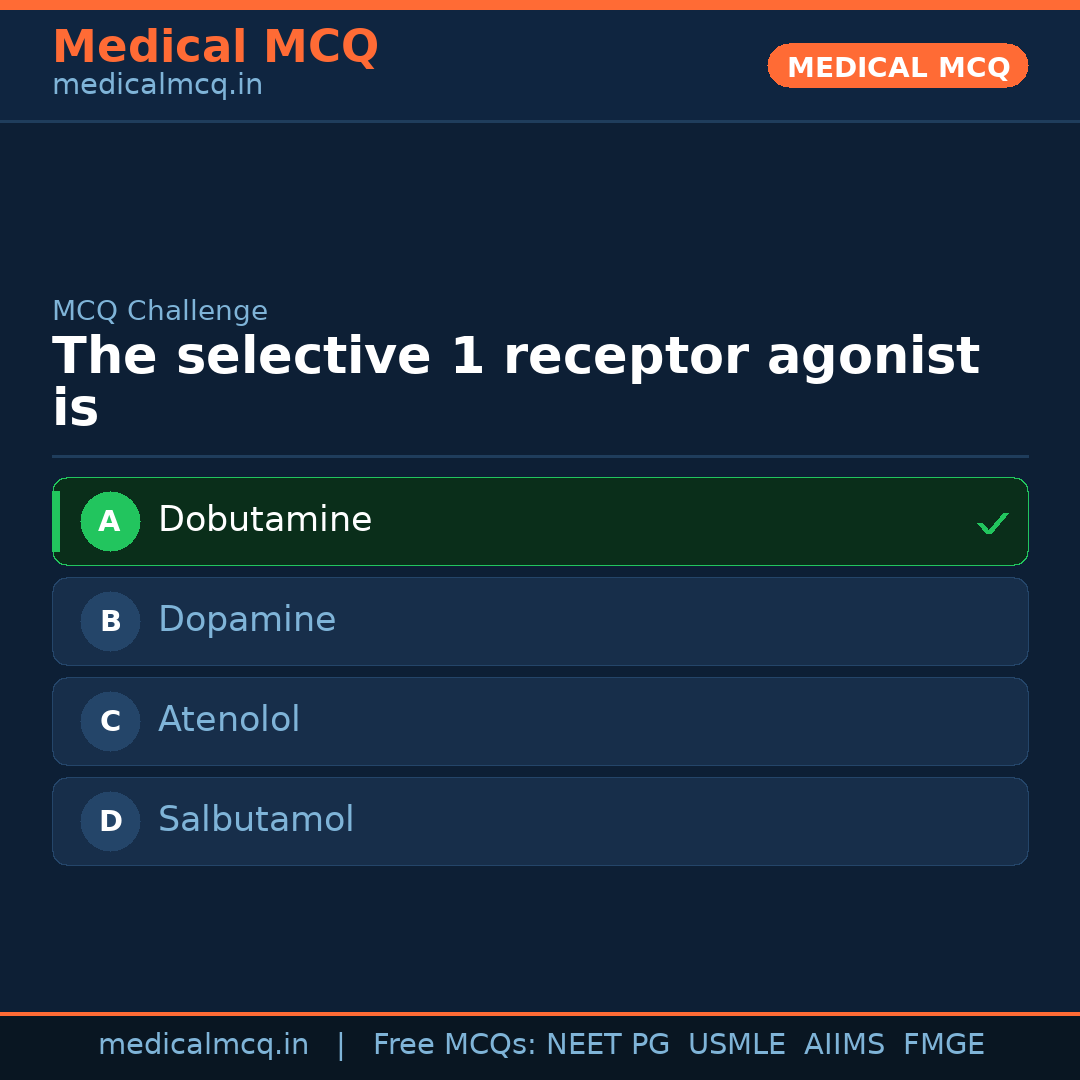The height and width of the screenshot is (1080, 1080).
Task: Click the AIIMS footer label
Action: (x=845, y=1043)
